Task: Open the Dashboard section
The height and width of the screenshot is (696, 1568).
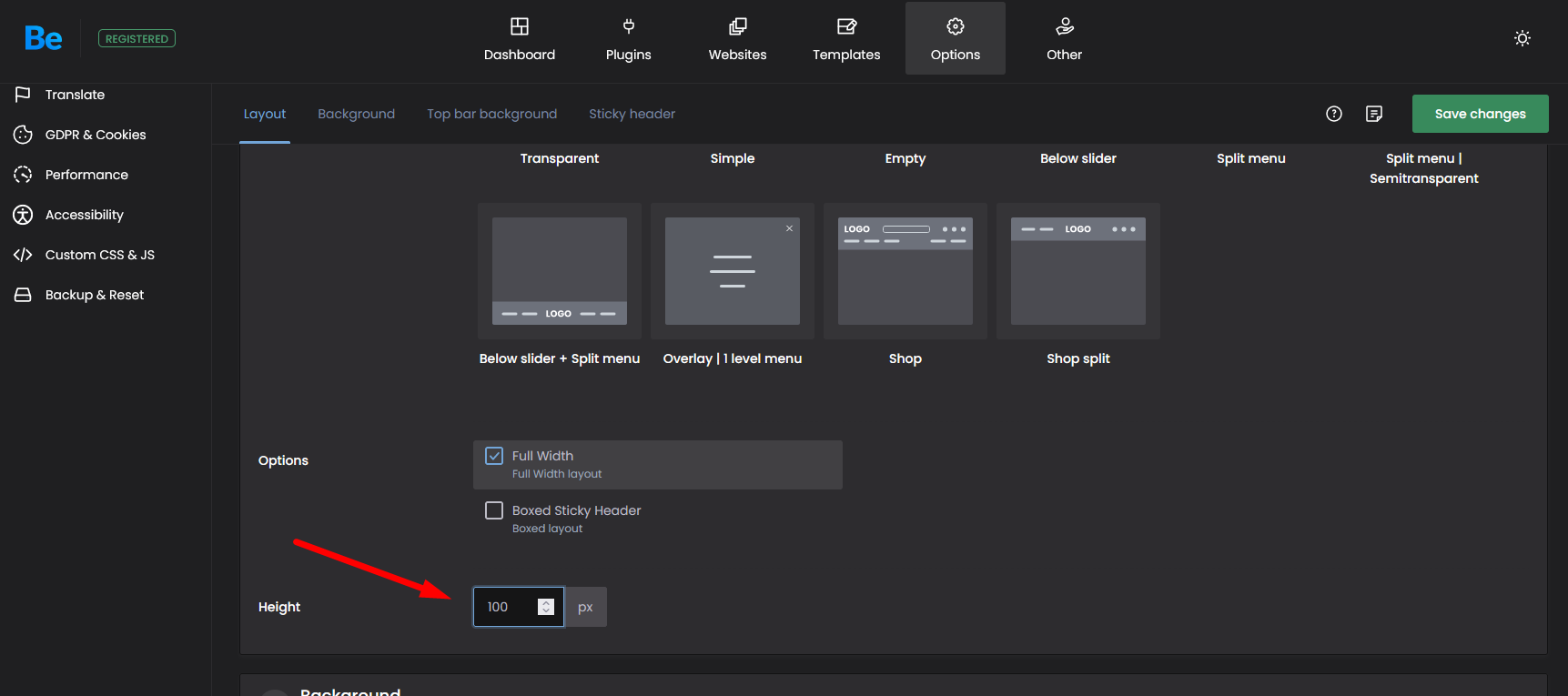Action: pos(520,38)
